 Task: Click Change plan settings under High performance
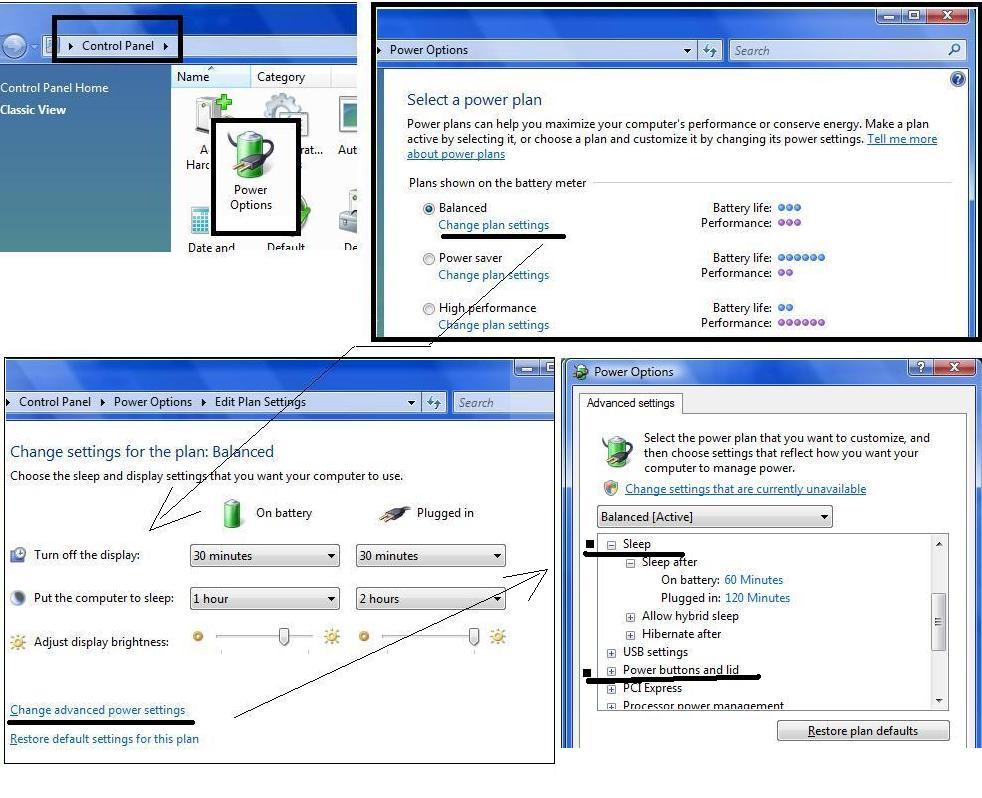[494, 325]
